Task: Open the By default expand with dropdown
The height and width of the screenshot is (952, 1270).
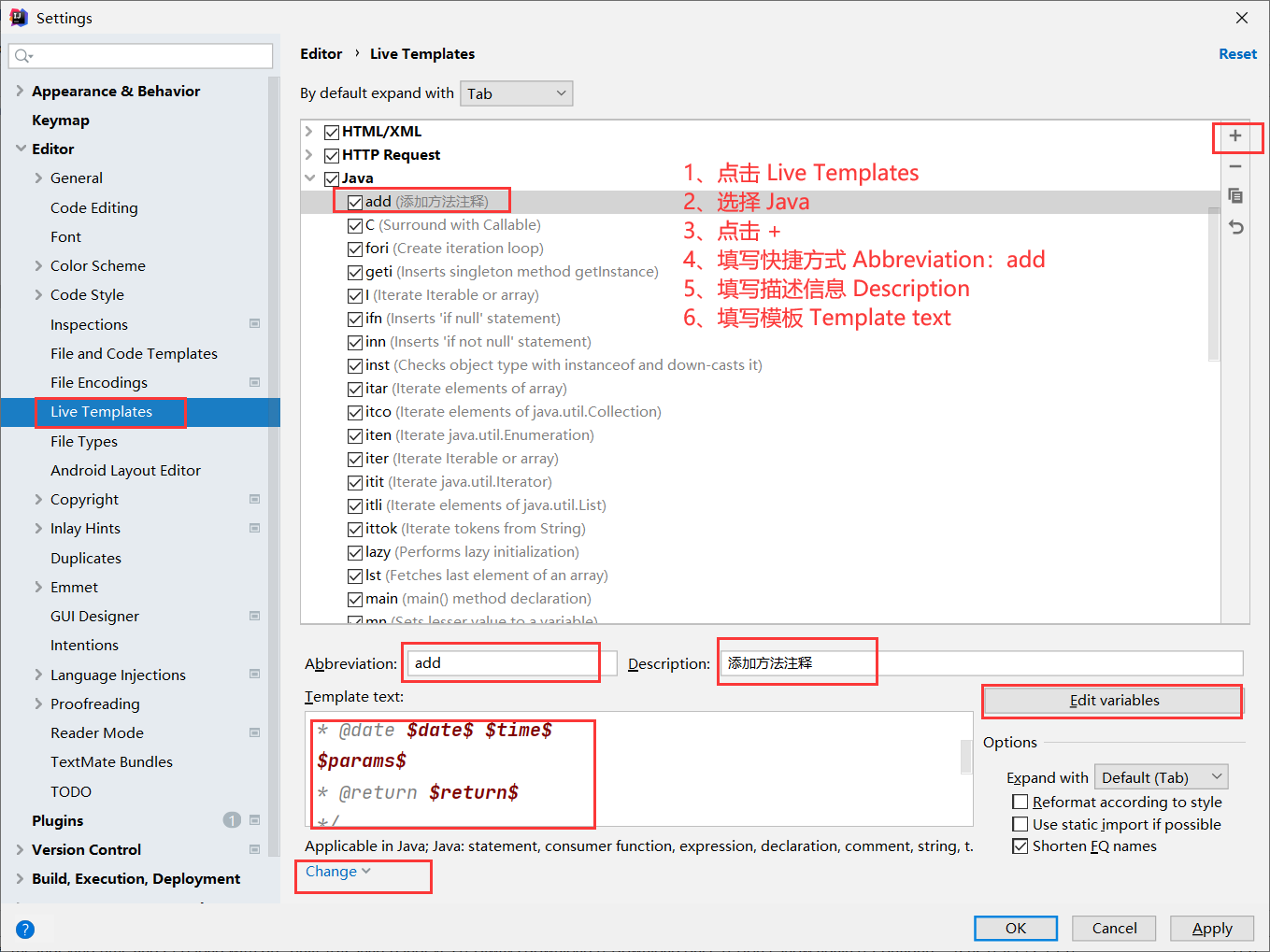Action: [x=516, y=93]
